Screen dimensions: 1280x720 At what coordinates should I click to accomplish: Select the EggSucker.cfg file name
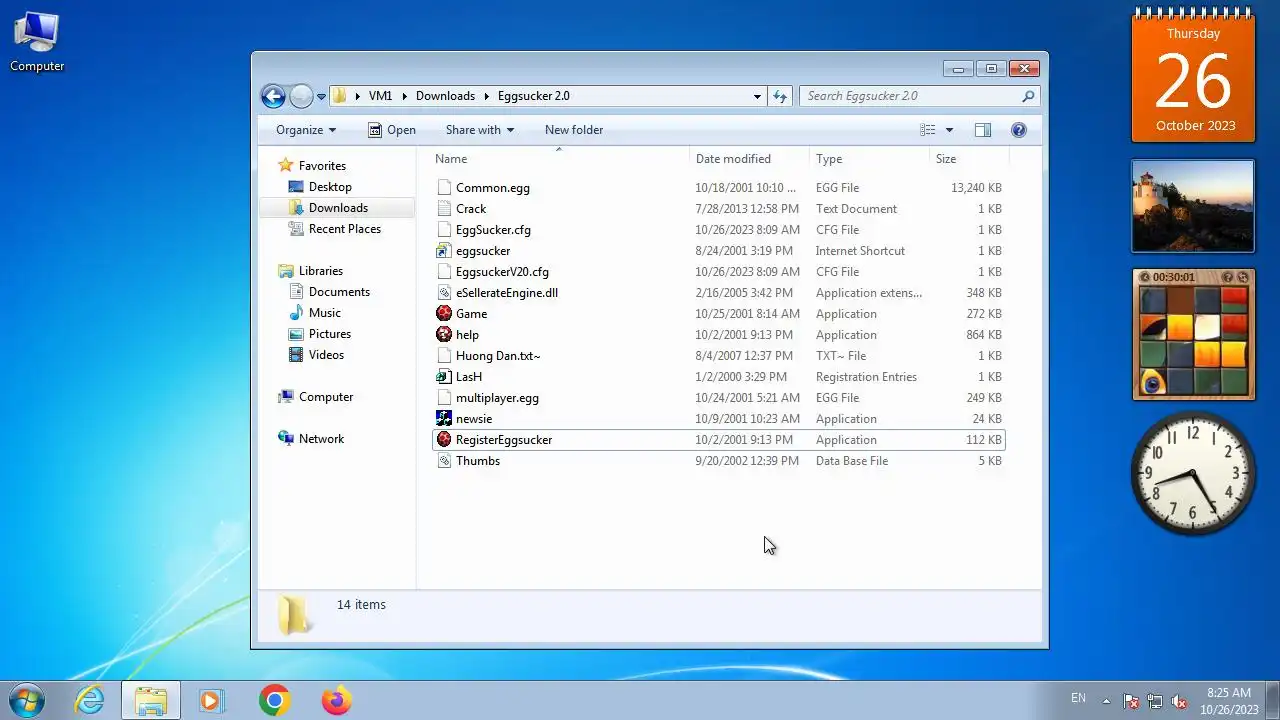pos(493,230)
